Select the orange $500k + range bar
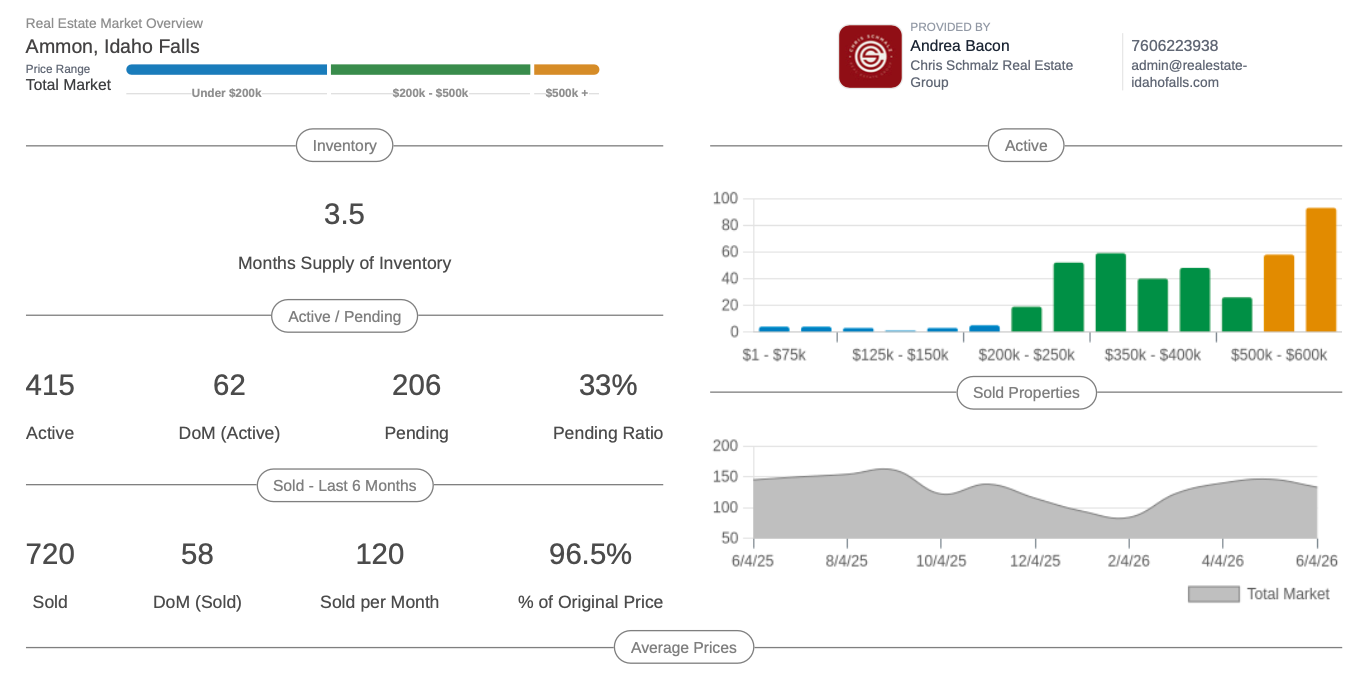 (x=566, y=70)
